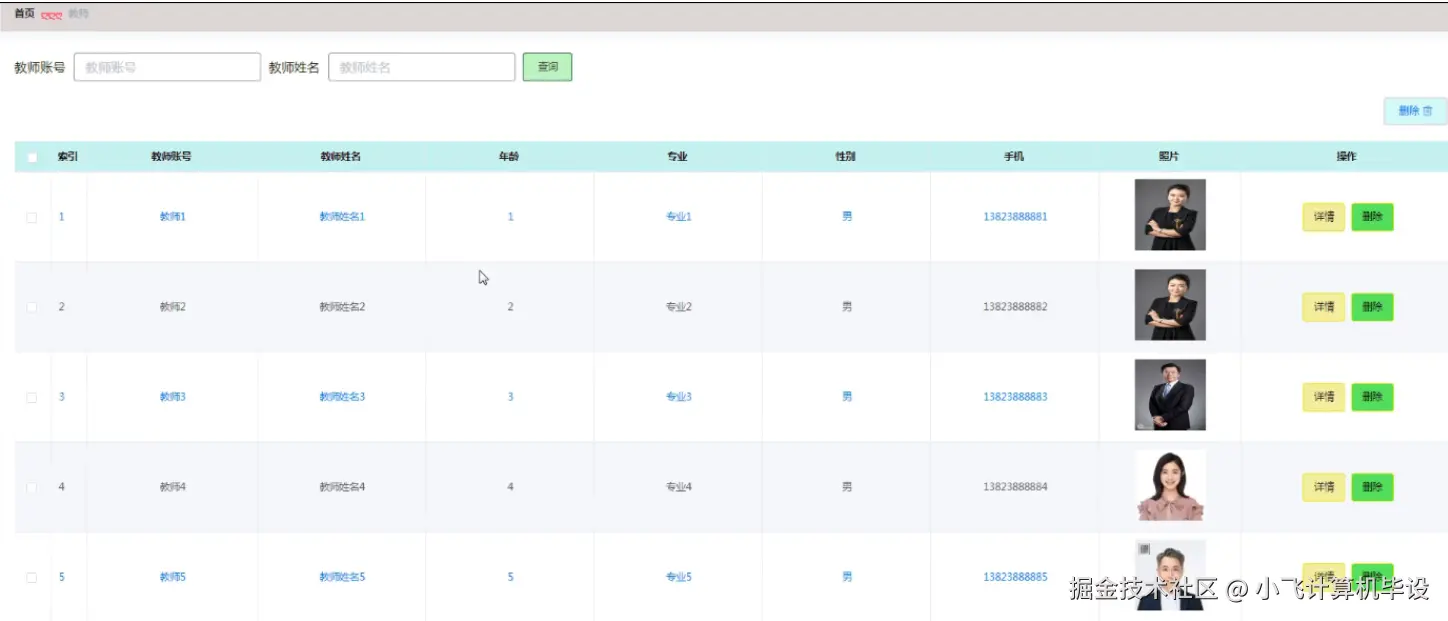Click the 专业5 cell

(679, 577)
